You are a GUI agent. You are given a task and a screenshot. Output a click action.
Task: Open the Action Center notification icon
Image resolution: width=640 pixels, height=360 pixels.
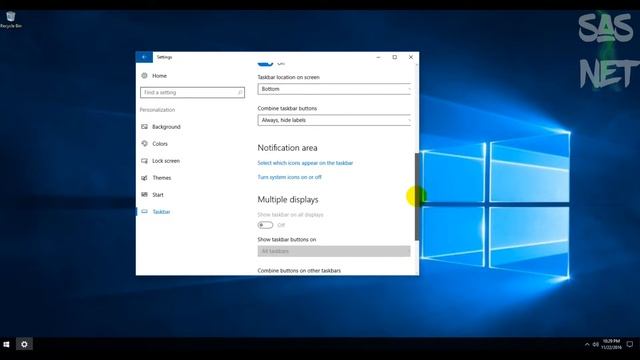click(630, 344)
